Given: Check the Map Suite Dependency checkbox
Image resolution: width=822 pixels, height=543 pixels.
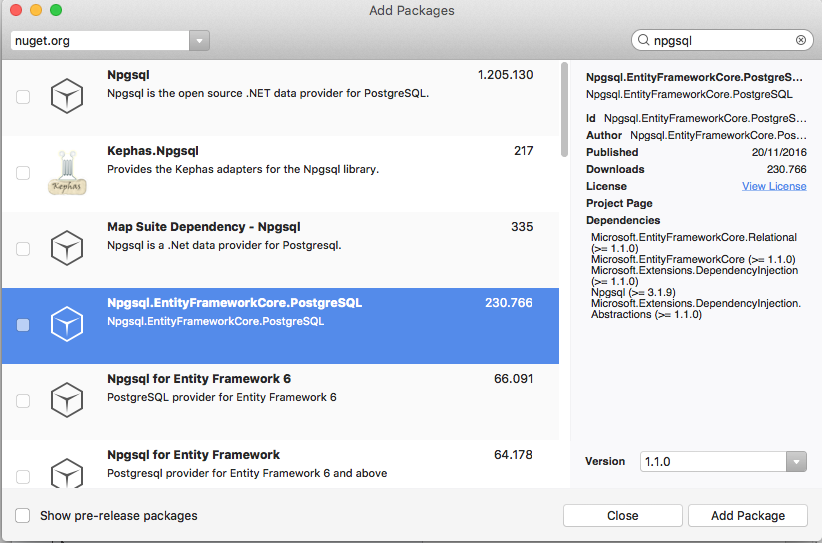Looking at the screenshot, I should (x=23, y=249).
